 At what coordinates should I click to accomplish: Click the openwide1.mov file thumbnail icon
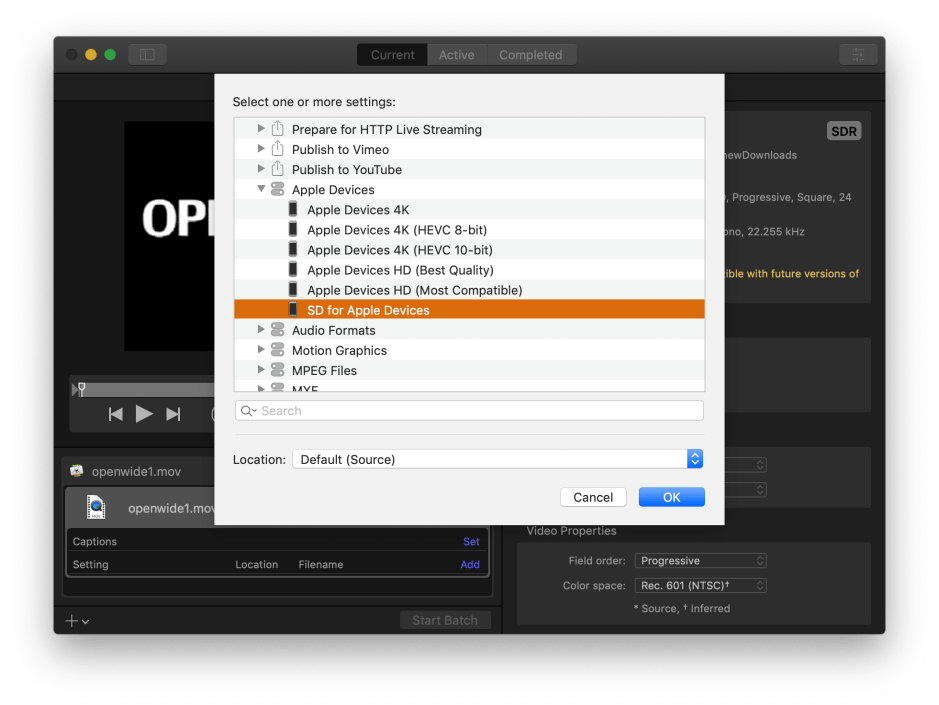96,506
